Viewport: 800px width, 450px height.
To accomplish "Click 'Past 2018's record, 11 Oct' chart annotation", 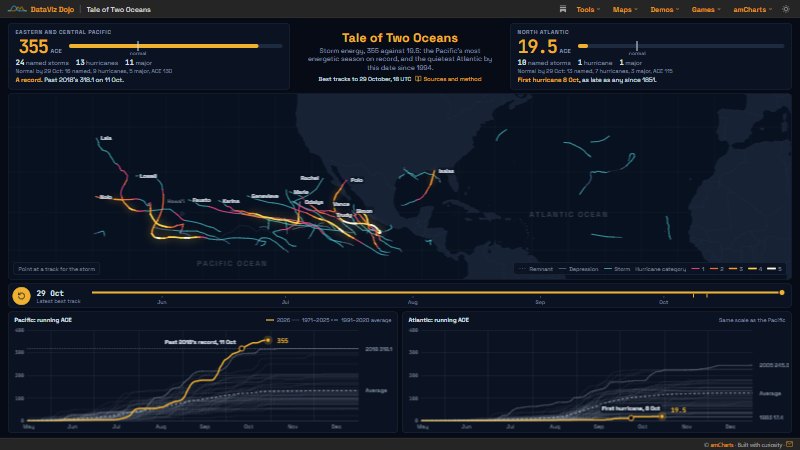I will [x=200, y=342].
